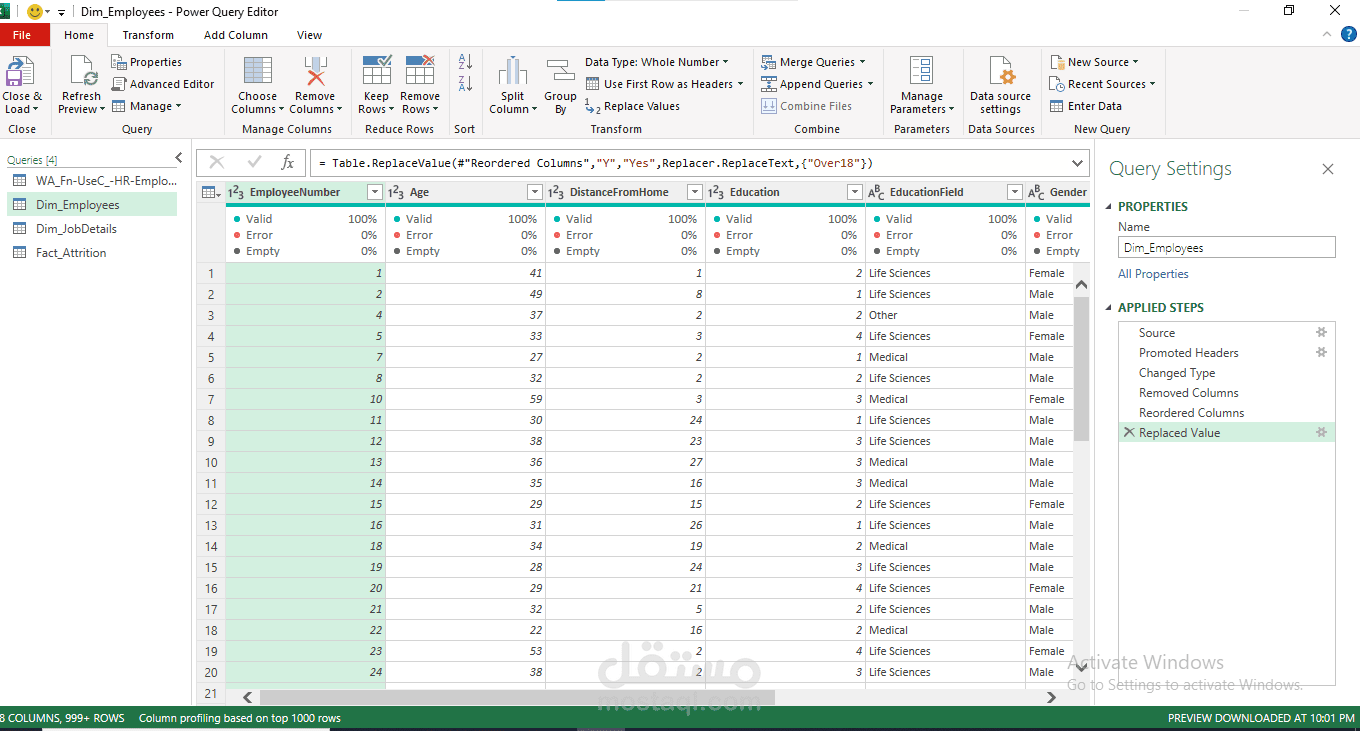Open the All Properties link

(1153, 274)
